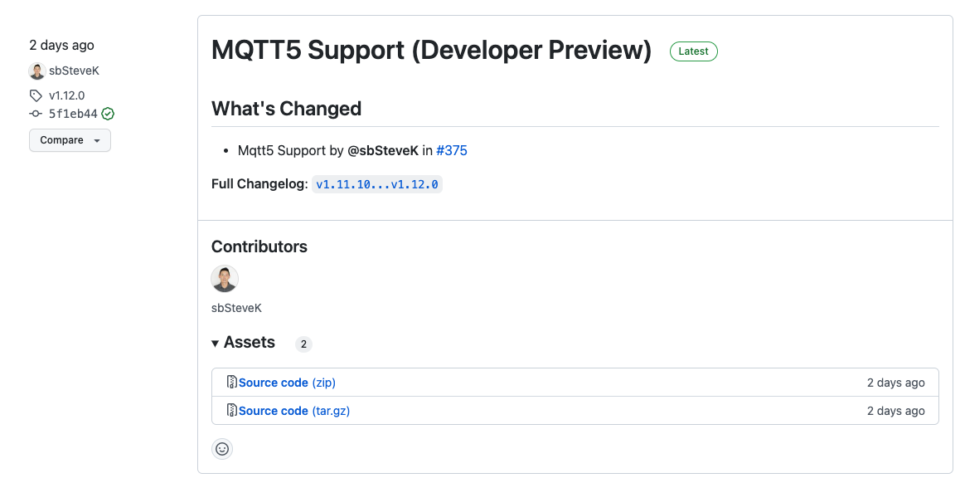The height and width of the screenshot is (478, 960).
Task: Click the file icon for Source code zip
Action: [231, 383]
